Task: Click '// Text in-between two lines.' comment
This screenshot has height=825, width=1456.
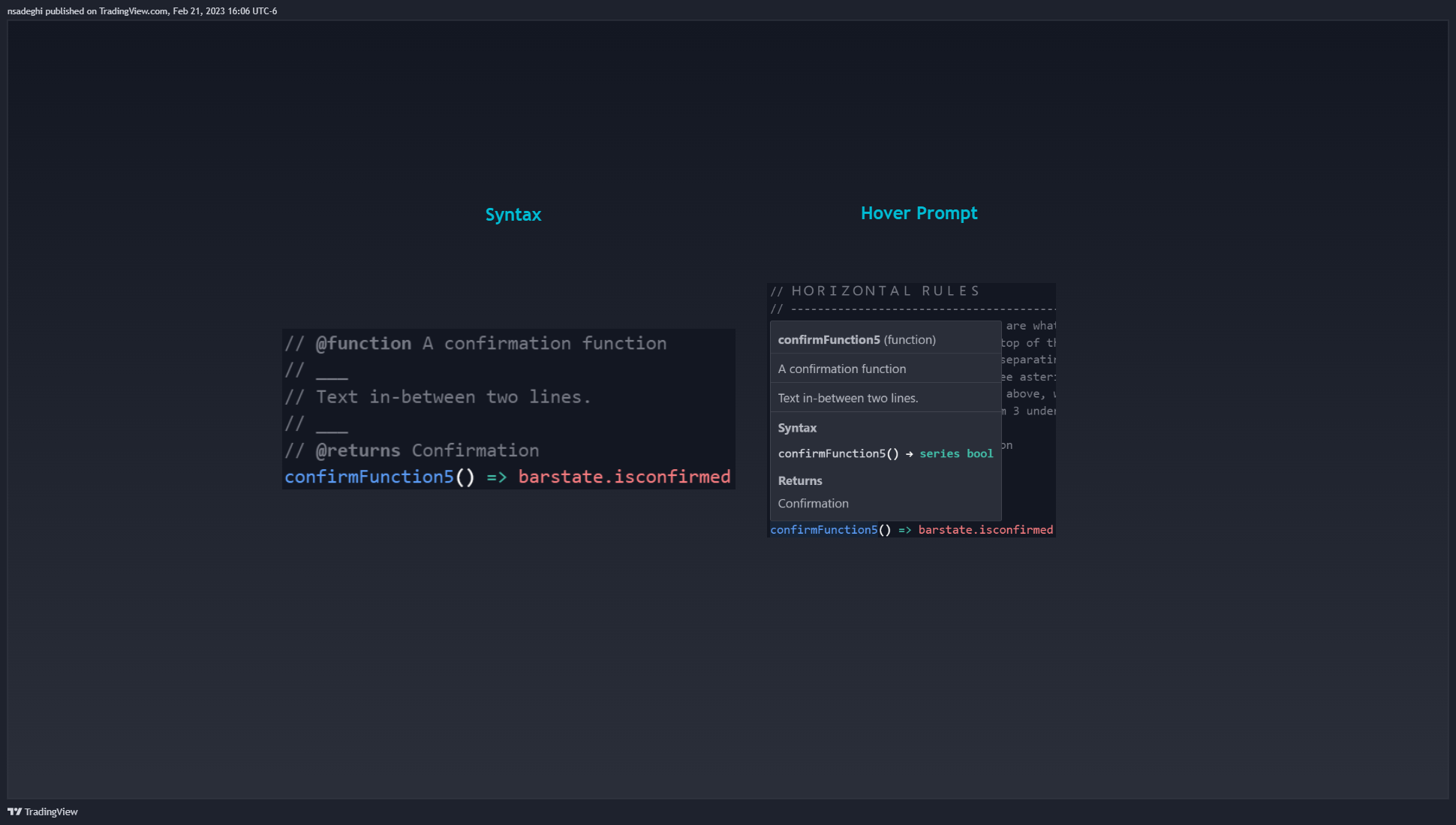Action: (438, 397)
